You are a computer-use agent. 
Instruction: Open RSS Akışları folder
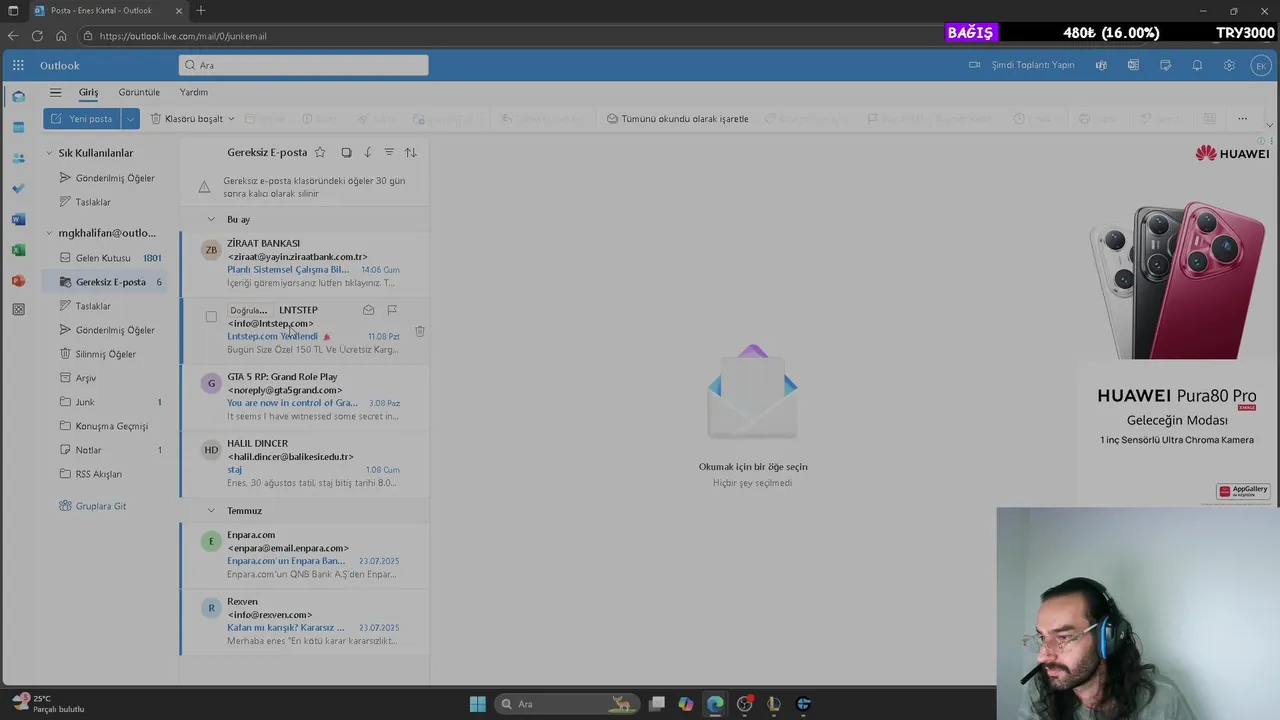pos(104,474)
